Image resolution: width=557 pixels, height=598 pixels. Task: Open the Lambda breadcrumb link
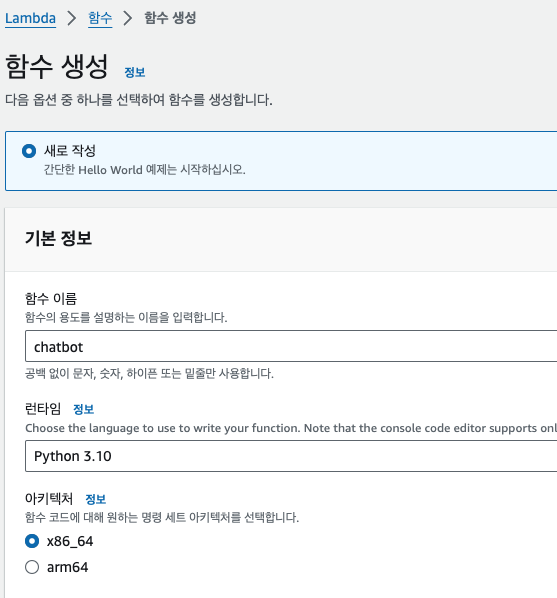click(x=30, y=18)
